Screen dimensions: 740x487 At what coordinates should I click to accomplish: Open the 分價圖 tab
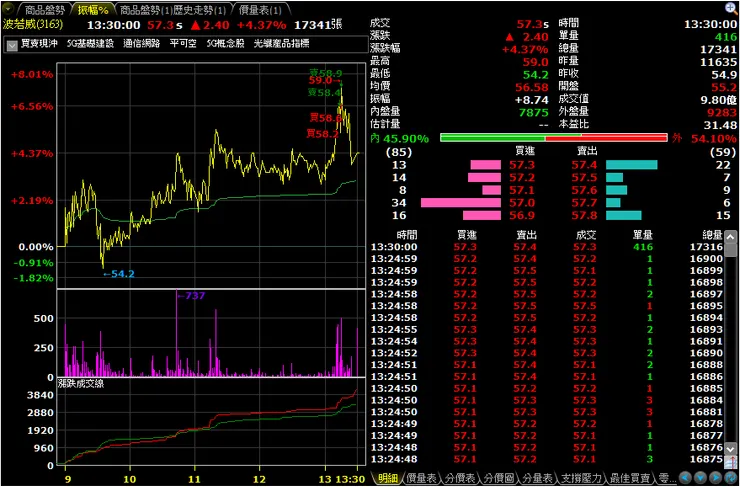[x=499, y=478]
